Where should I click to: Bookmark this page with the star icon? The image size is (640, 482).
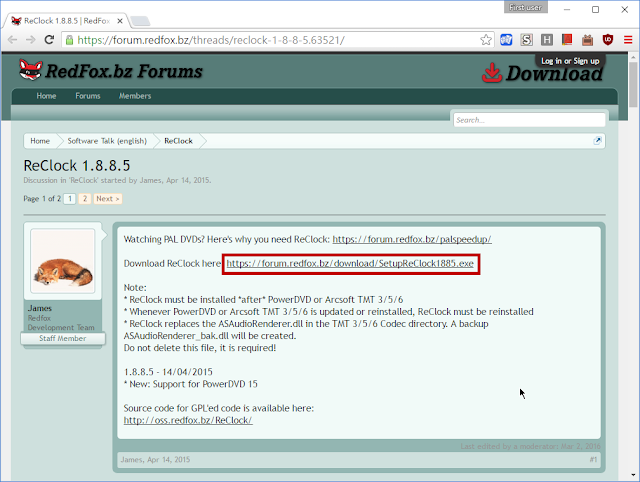[x=486, y=40]
